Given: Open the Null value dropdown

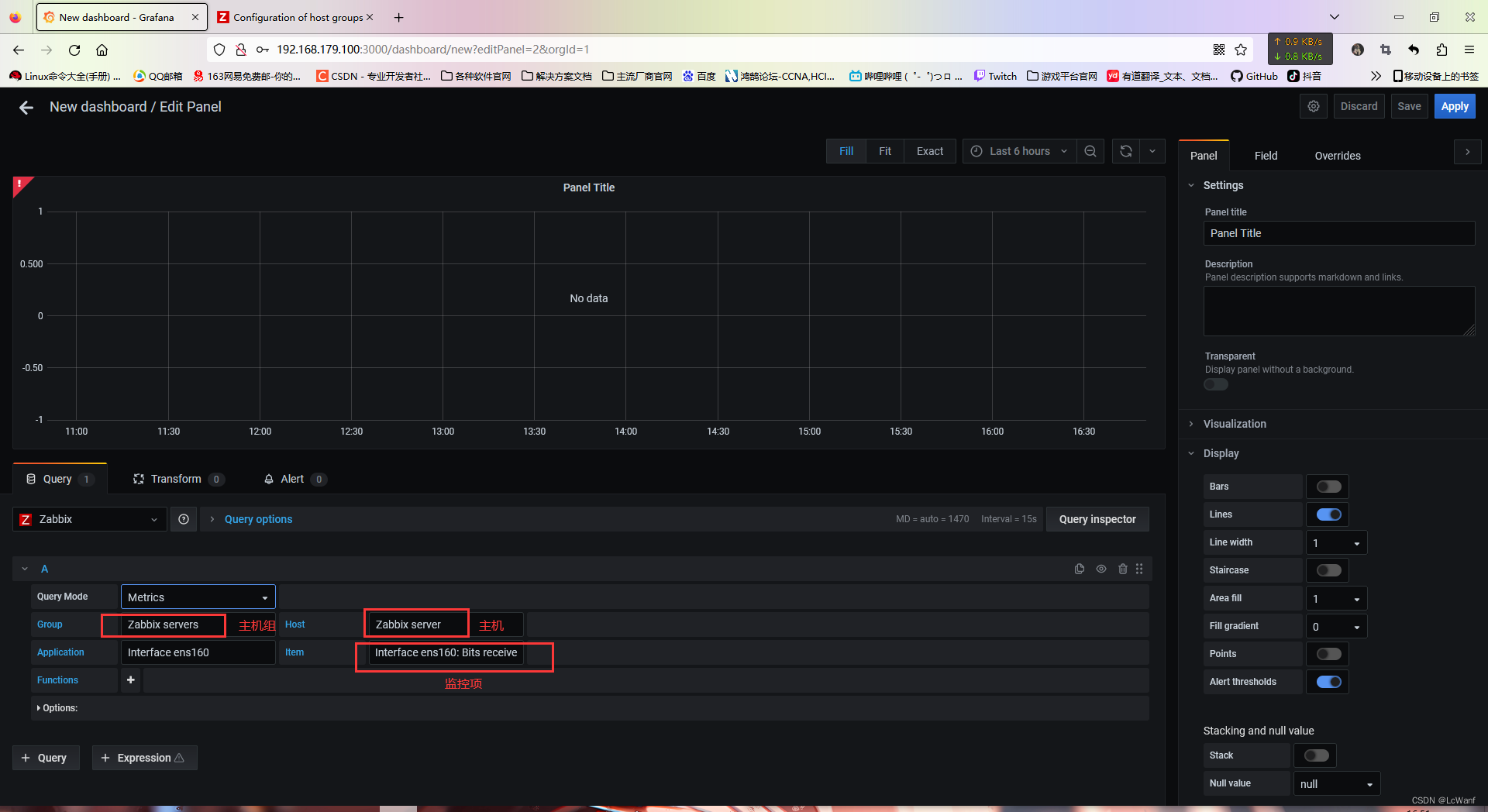Looking at the screenshot, I should point(1337,783).
